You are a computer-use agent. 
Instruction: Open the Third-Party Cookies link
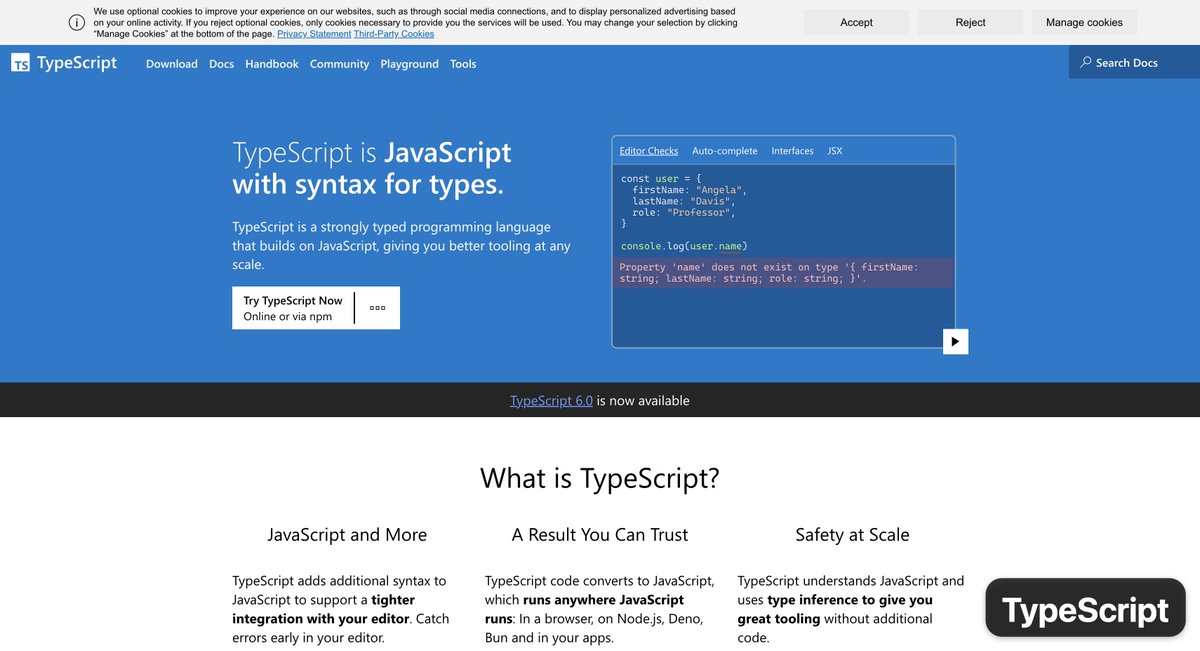pos(394,34)
